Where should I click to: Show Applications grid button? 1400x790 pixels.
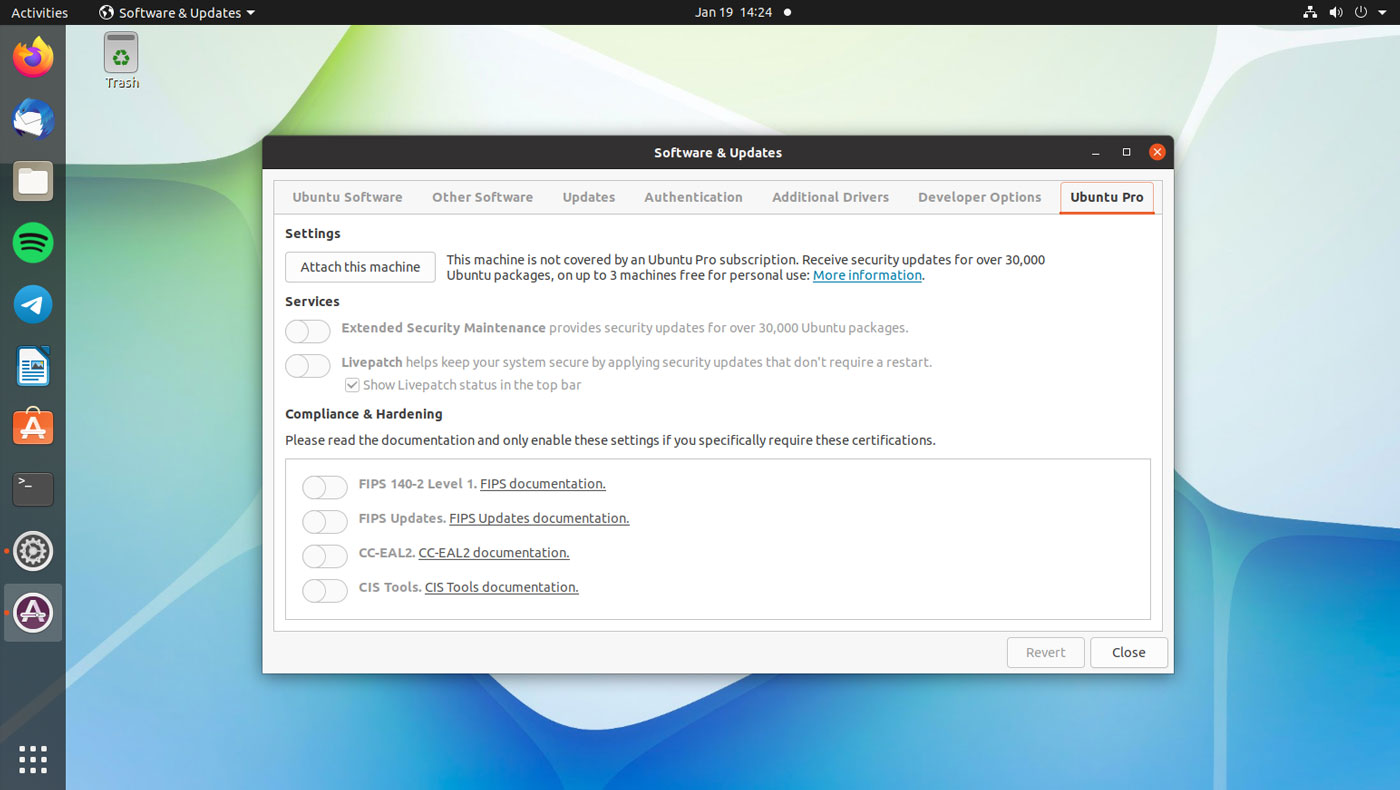[33, 759]
